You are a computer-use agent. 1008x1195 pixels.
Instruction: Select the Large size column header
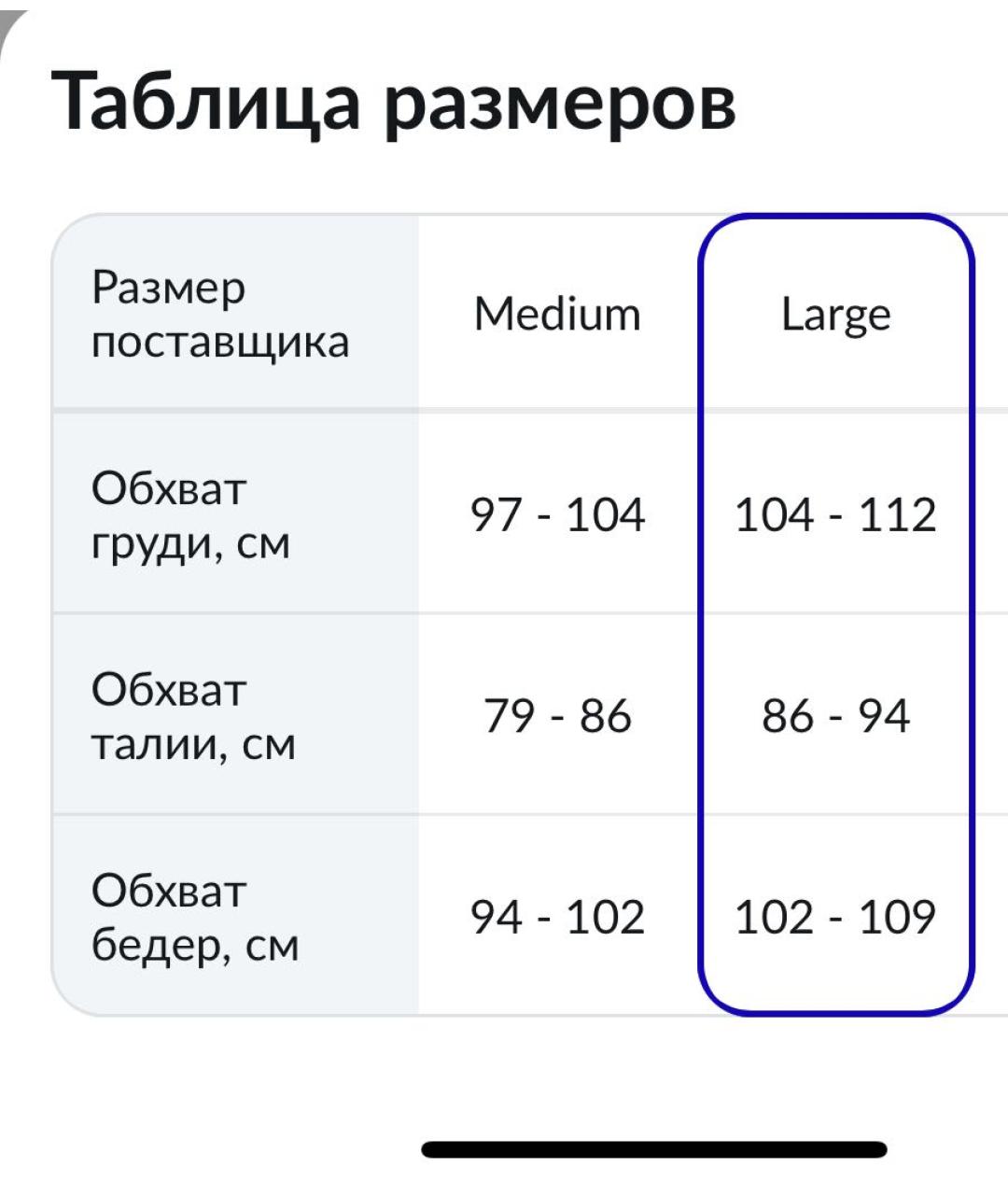point(835,315)
